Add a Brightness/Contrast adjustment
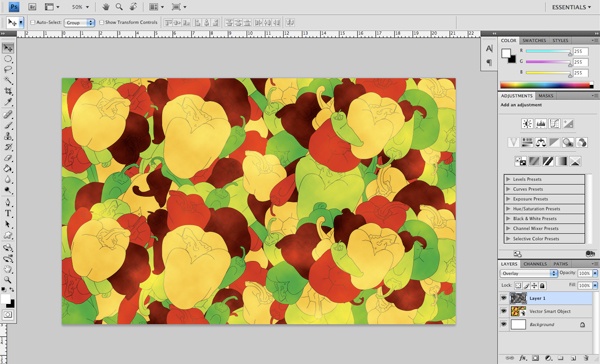Viewport: 600px width, 364px height. click(x=527, y=124)
